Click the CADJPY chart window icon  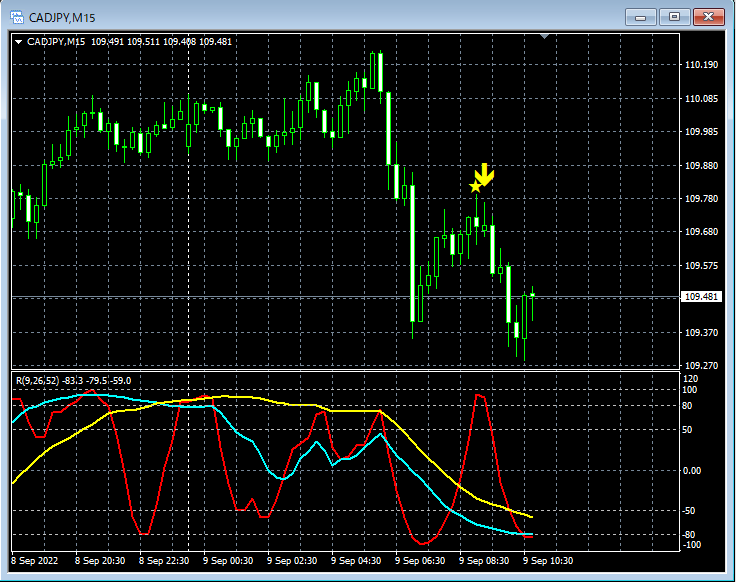click(x=17, y=17)
